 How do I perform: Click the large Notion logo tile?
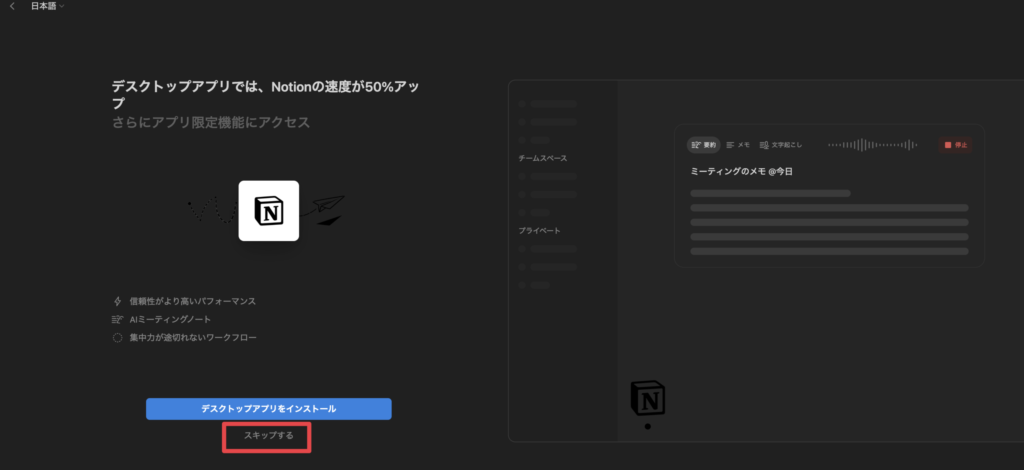[268, 211]
